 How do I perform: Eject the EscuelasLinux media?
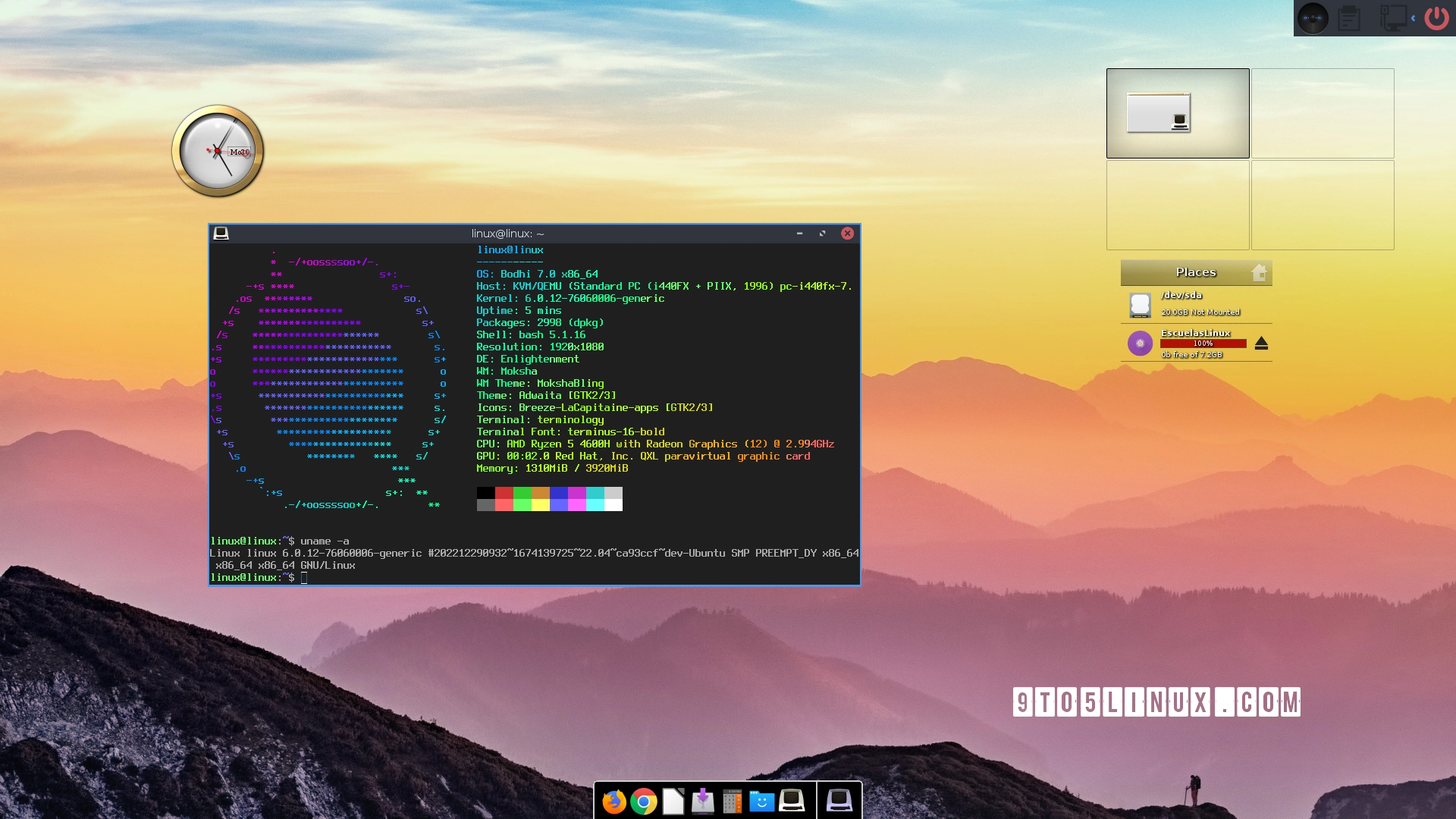click(x=1261, y=343)
